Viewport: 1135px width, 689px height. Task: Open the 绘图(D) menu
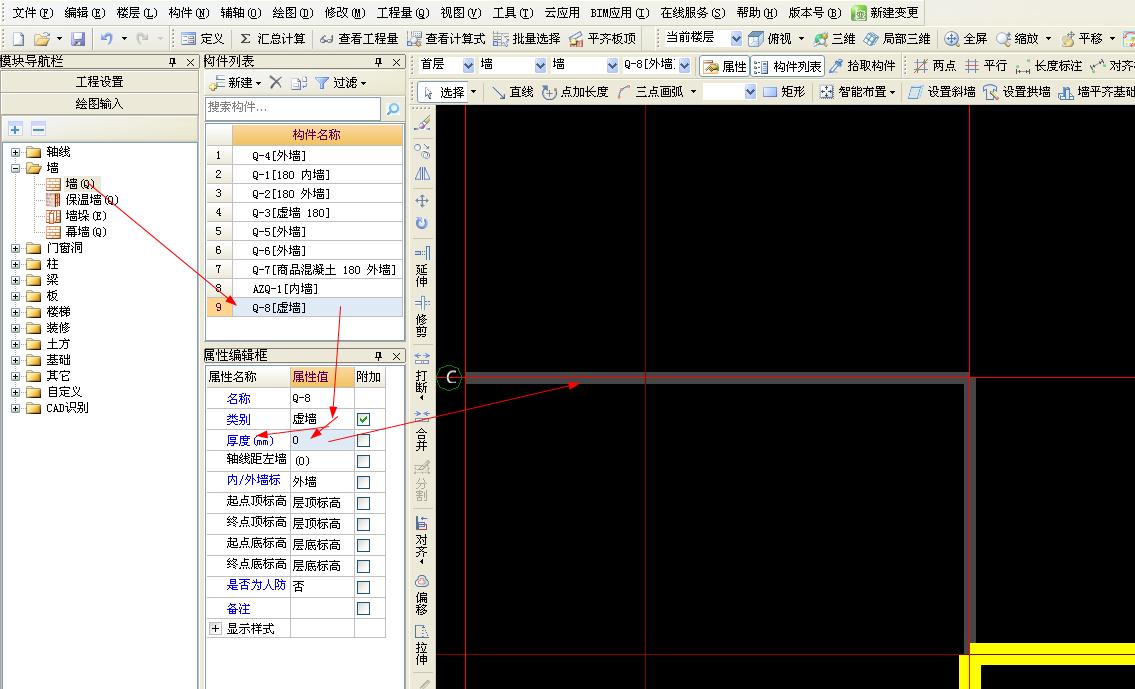[x=293, y=12]
